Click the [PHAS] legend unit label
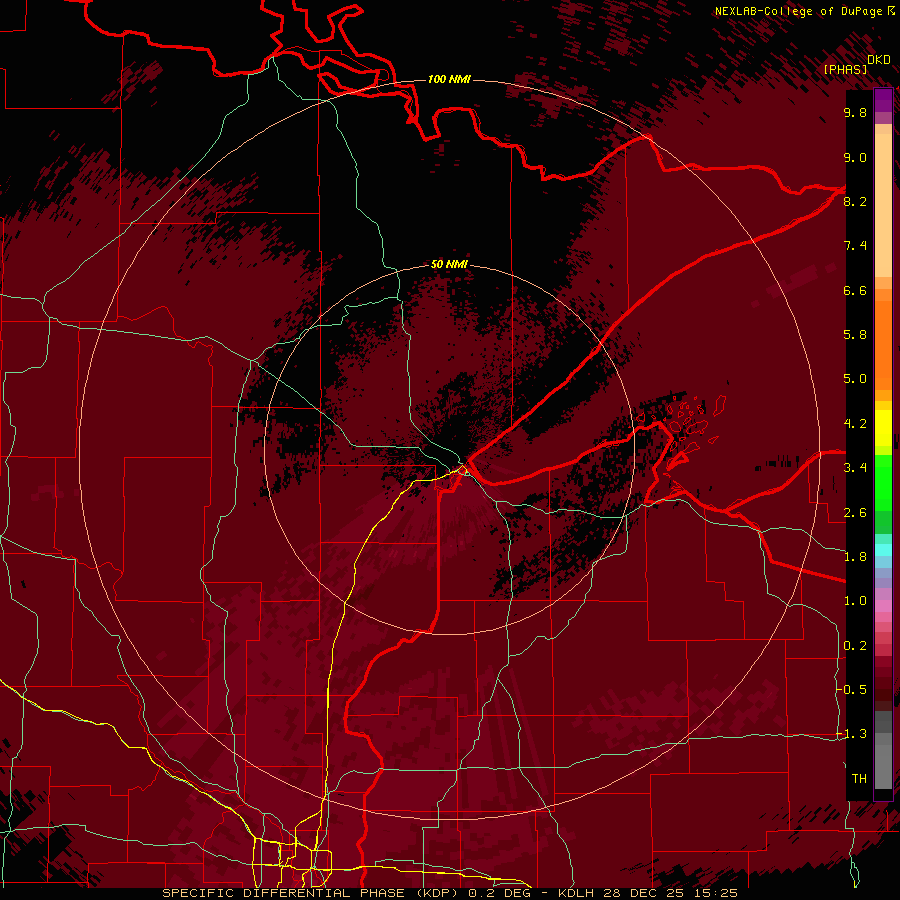 [845, 69]
